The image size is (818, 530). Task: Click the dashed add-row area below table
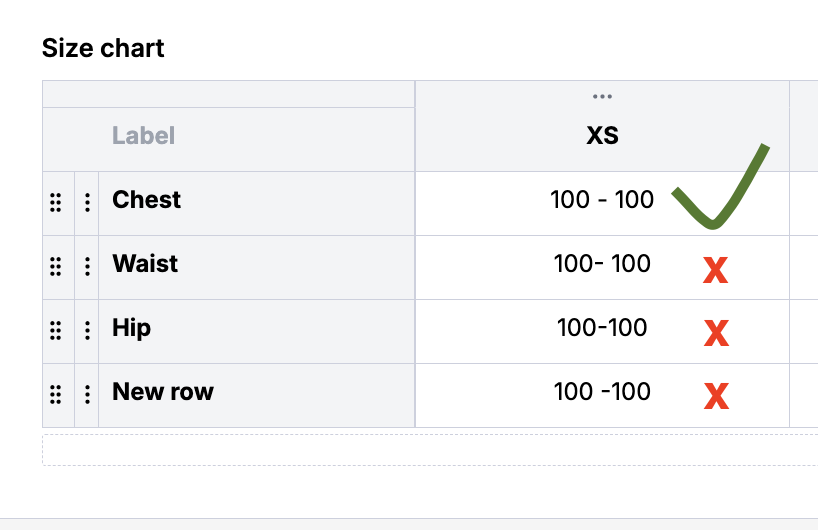[x=430, y=450]
